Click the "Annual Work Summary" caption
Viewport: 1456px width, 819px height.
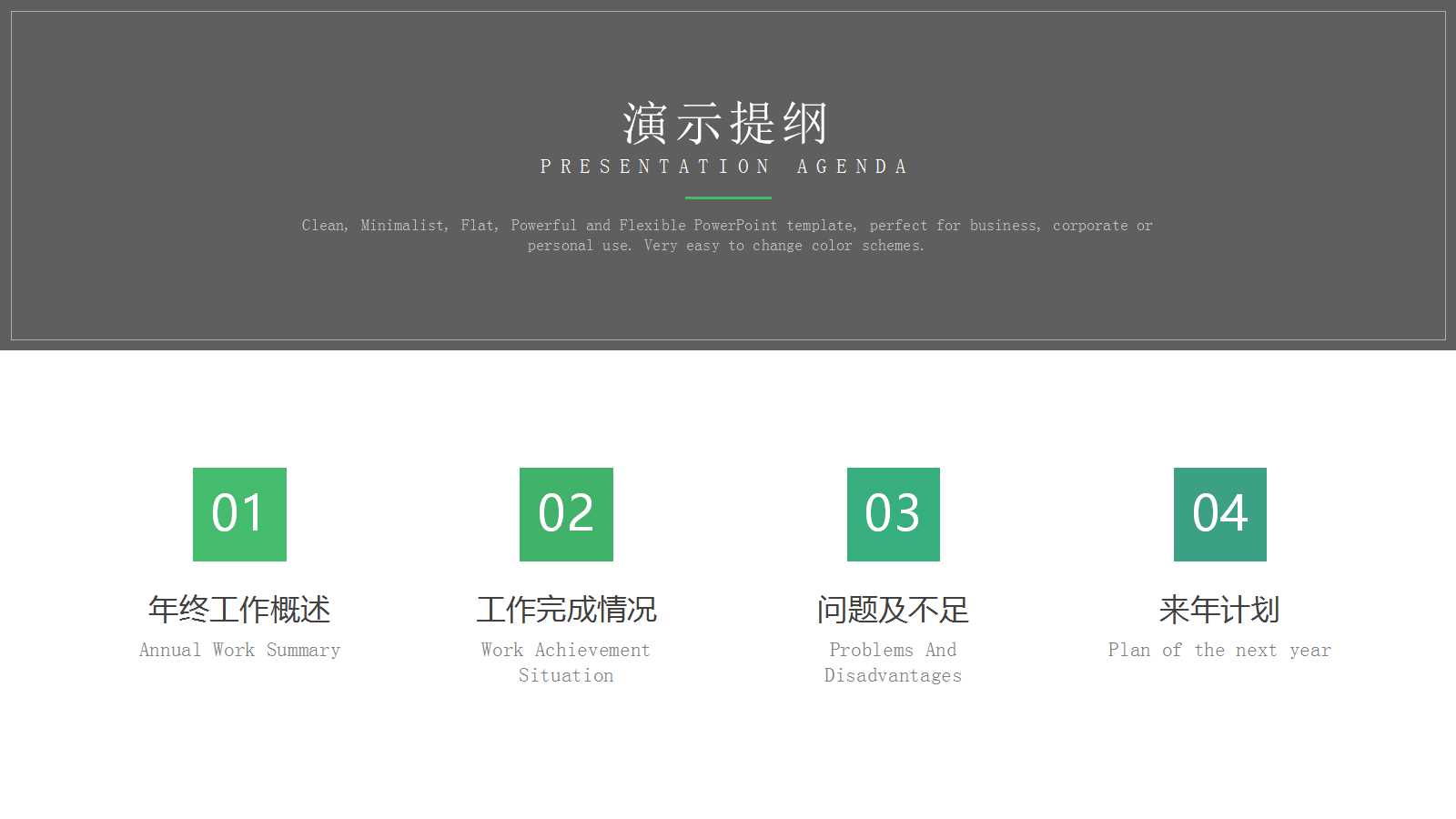pyautogui.click(x=239, y=650)
